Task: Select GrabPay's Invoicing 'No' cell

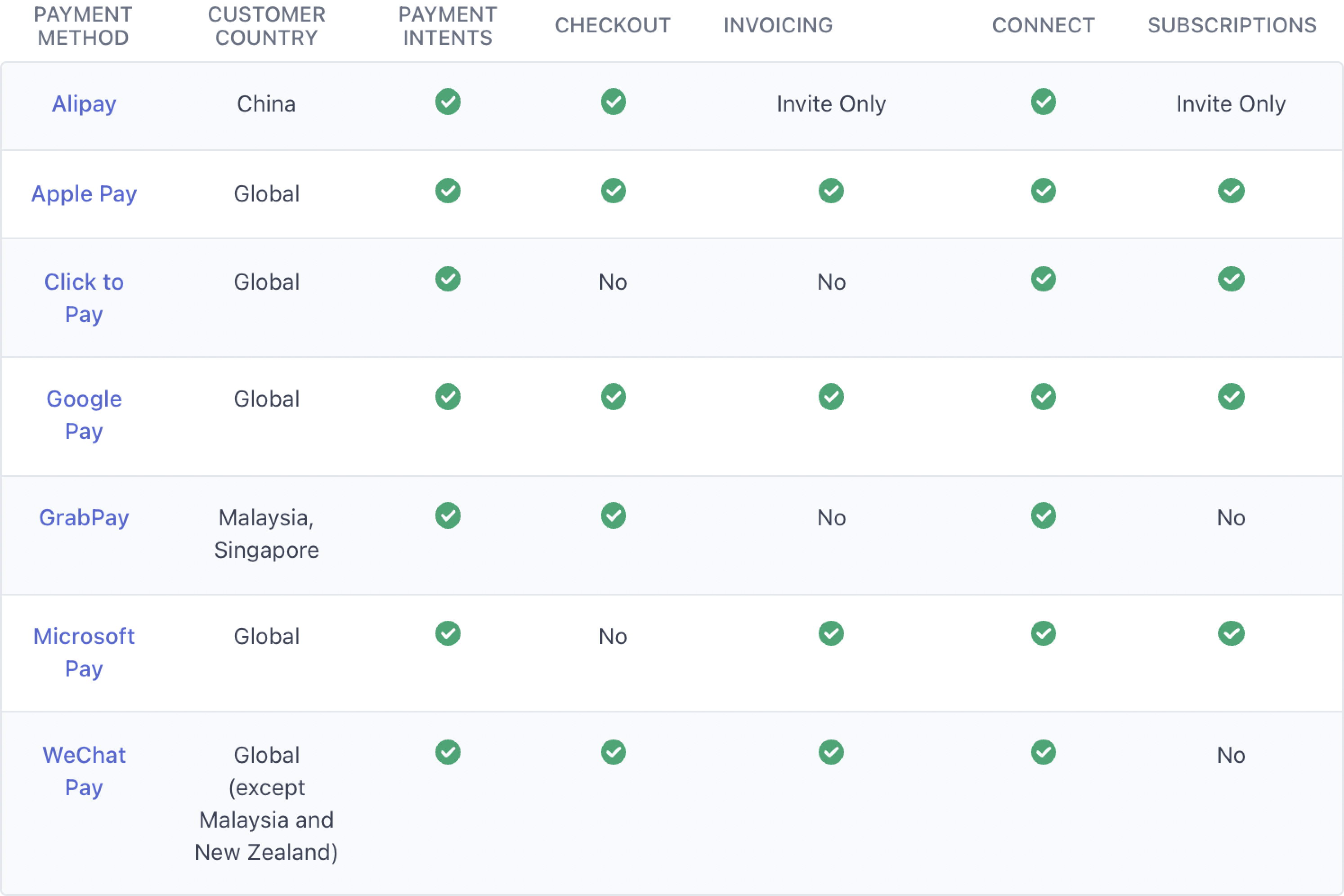Action: tap(831, 518)
